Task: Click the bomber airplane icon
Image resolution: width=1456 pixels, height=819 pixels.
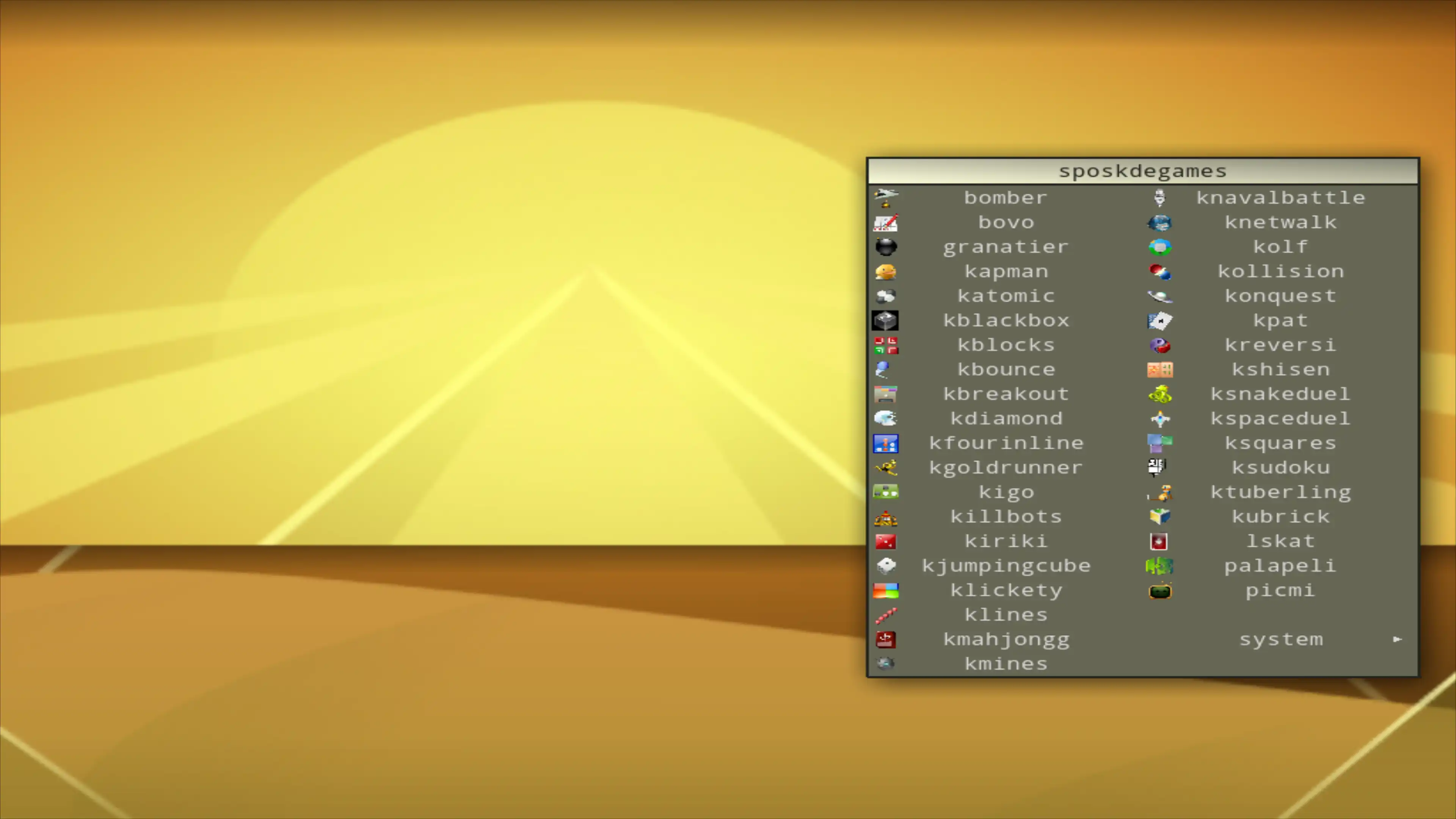Action: click(x=886, y=198)
